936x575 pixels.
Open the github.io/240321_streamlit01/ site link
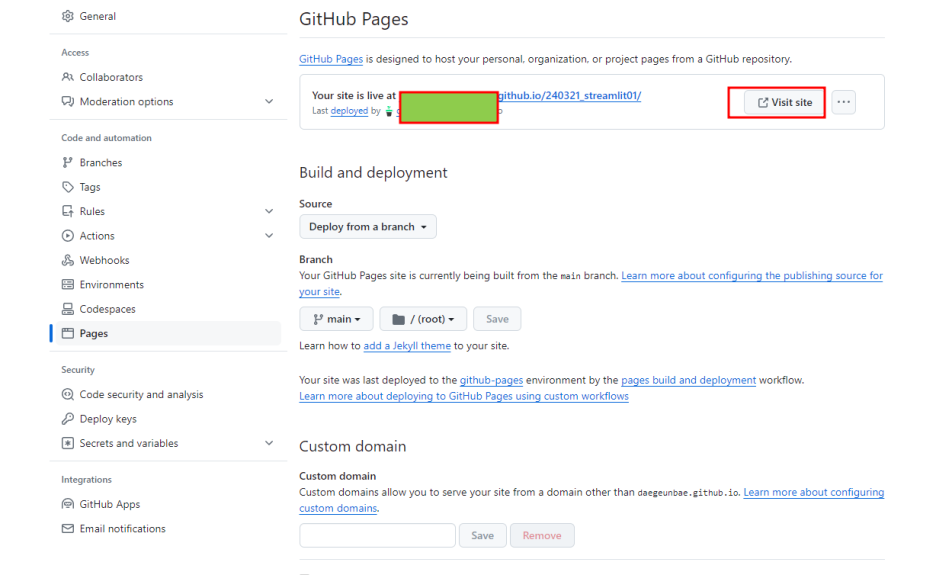[x=569, y=96]
